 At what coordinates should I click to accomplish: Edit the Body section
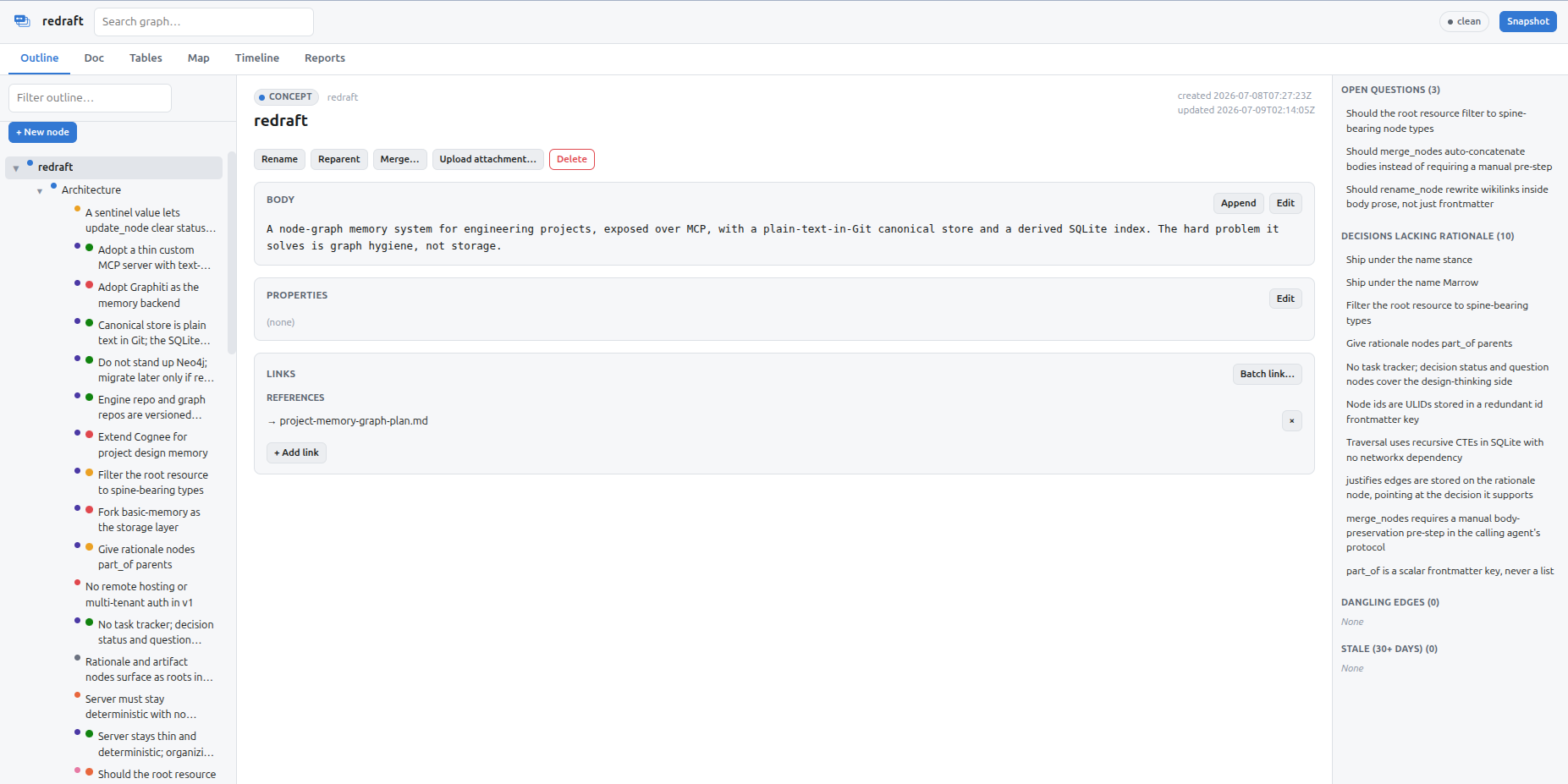pos(1285,203)
